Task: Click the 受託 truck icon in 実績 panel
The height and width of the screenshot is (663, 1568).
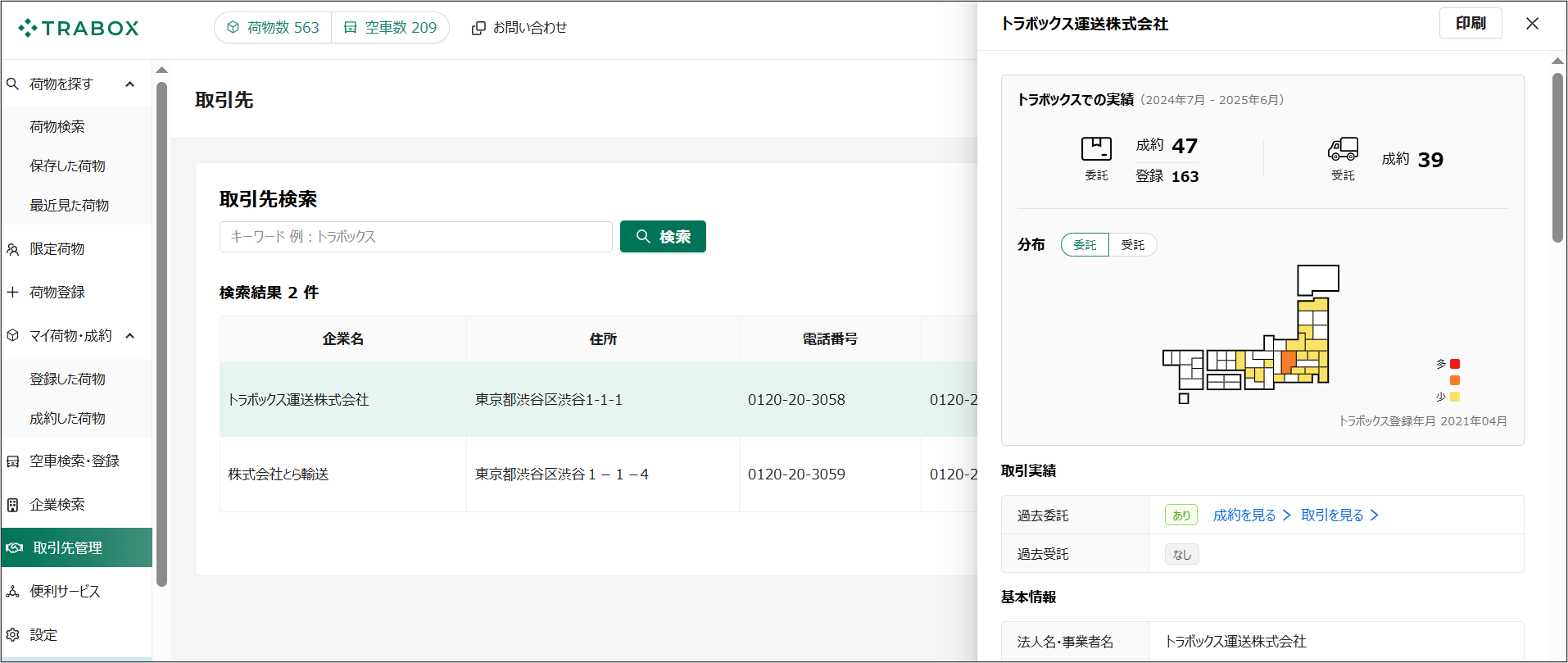Action: [1343, 149]
